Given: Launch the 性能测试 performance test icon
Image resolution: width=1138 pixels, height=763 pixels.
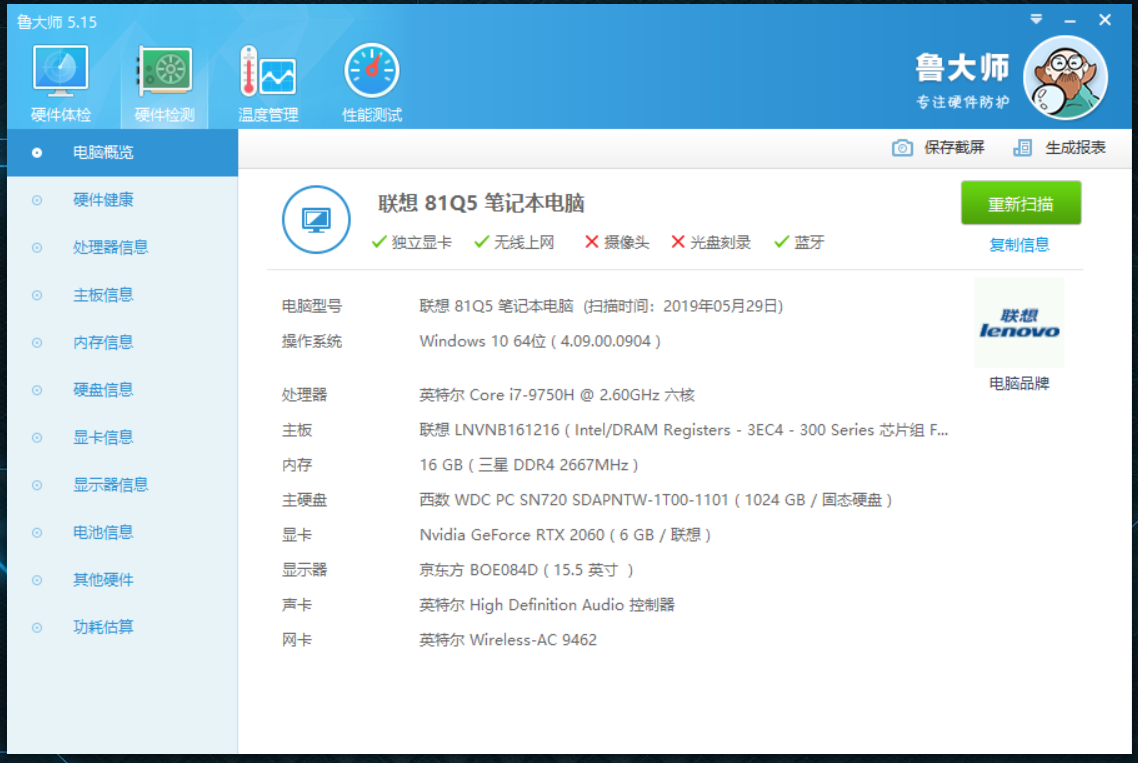Looking at the screenshot, I should 372,71.
